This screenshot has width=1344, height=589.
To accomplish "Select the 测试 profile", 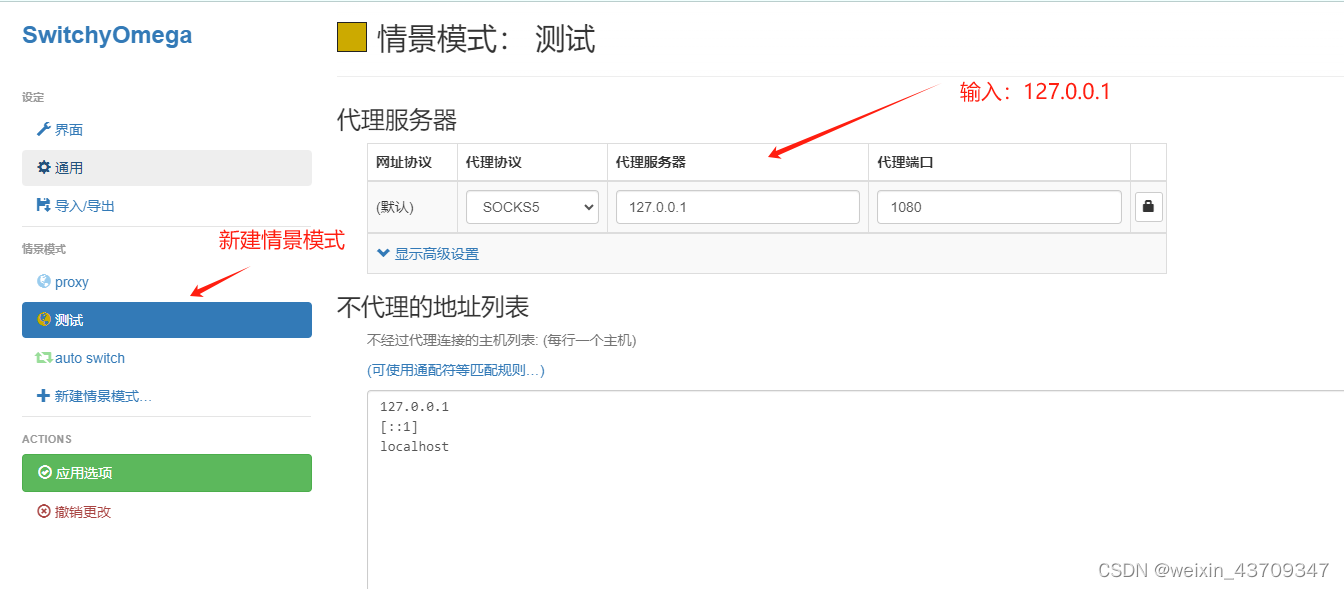I will (x=167, y=320).
